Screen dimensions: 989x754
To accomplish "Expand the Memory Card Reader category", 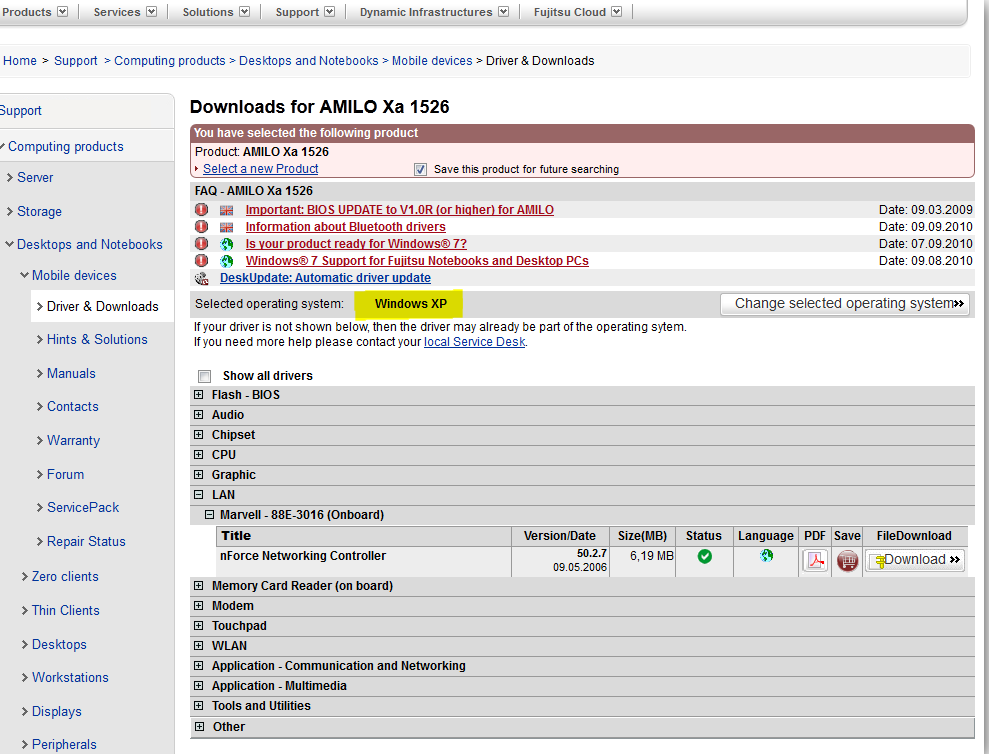I will (199, 586).
